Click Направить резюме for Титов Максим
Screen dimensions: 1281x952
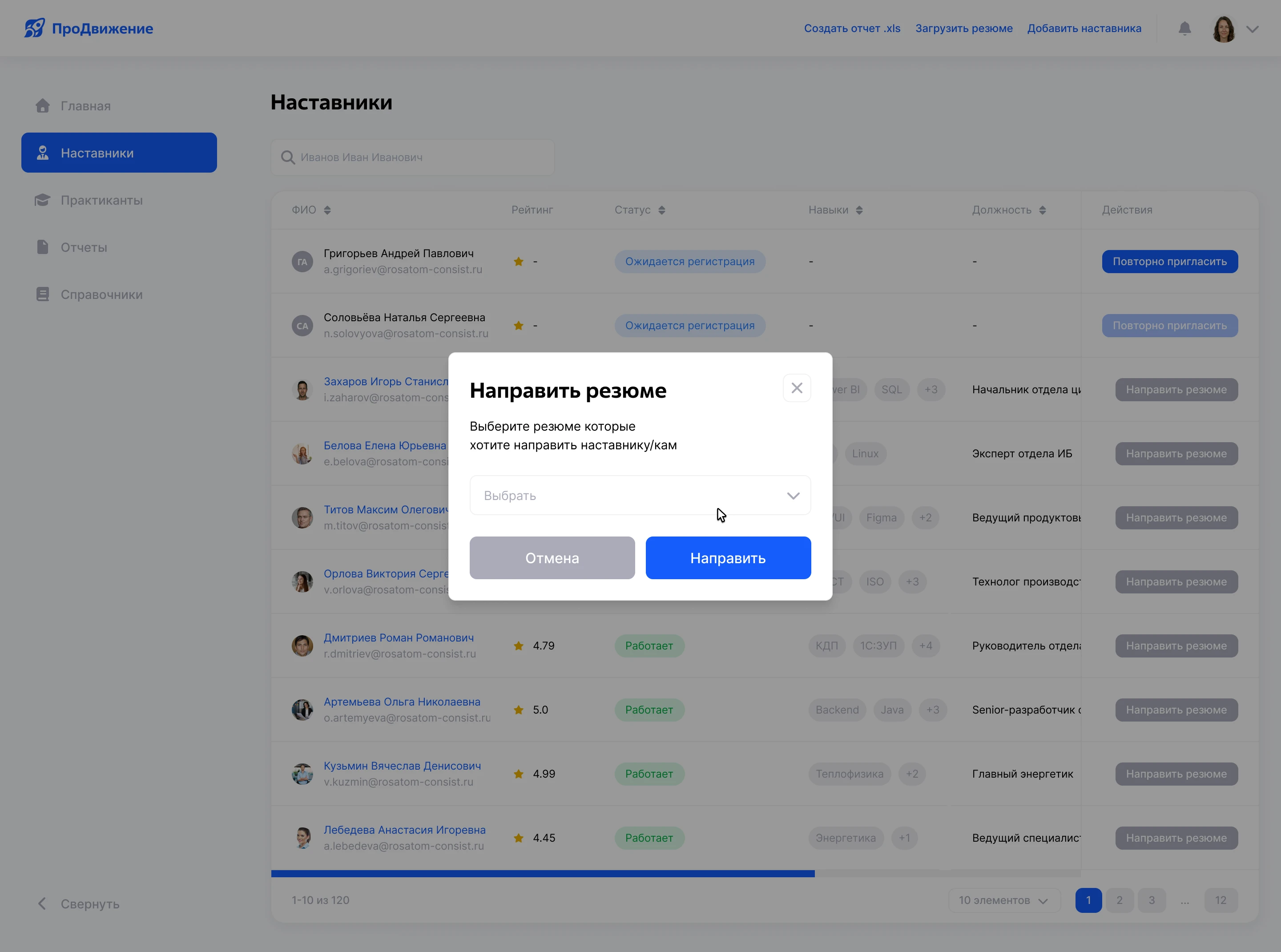(x=1176, y=517)
